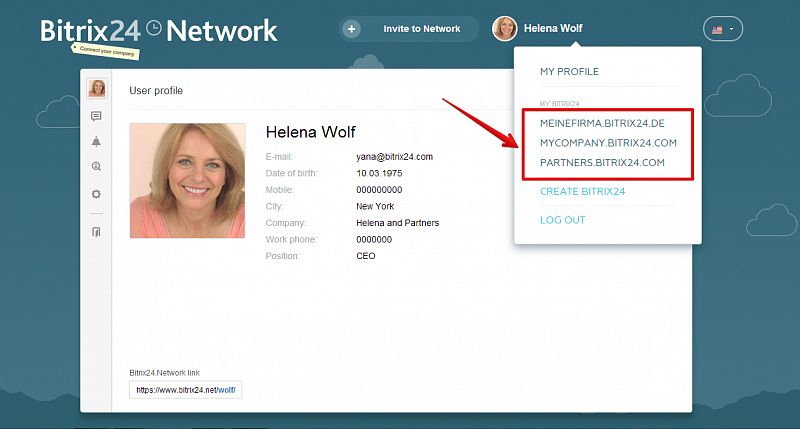Click Helena Wolf's header avatar

(505, 29)
